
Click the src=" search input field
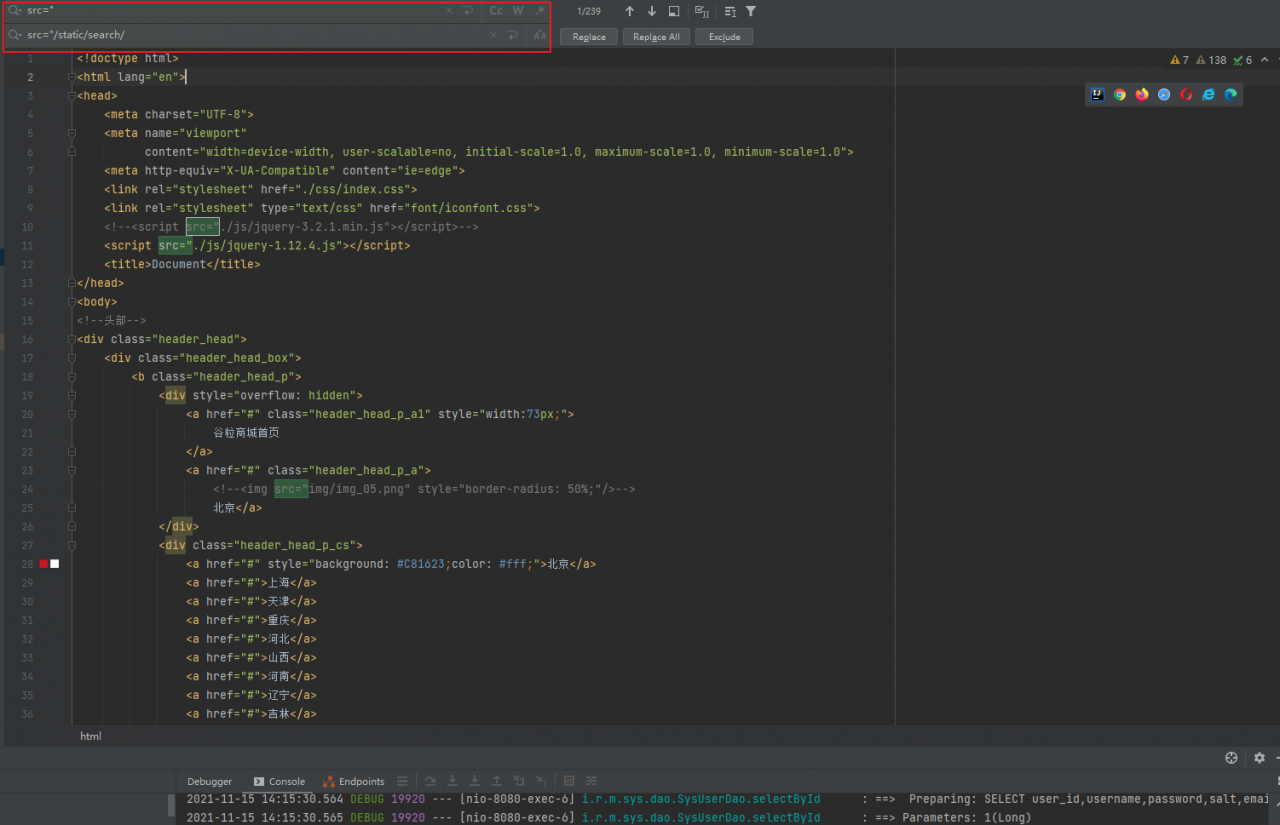(235, 11)
